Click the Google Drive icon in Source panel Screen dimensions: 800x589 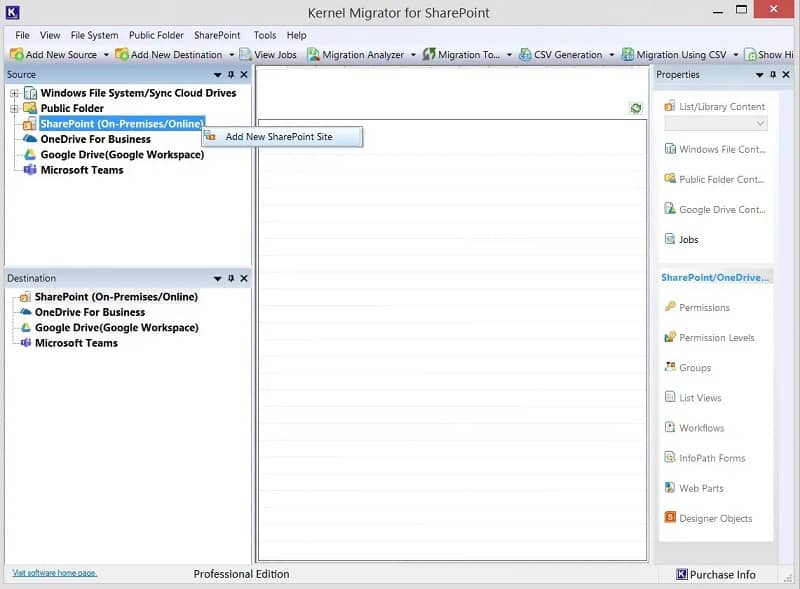point(30,154)
